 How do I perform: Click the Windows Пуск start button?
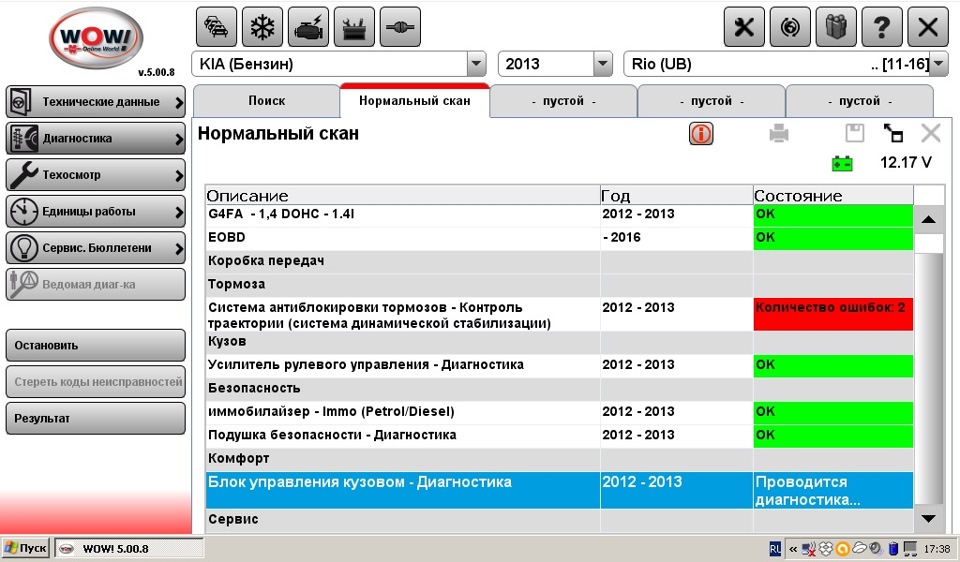(x=26, y=548)
